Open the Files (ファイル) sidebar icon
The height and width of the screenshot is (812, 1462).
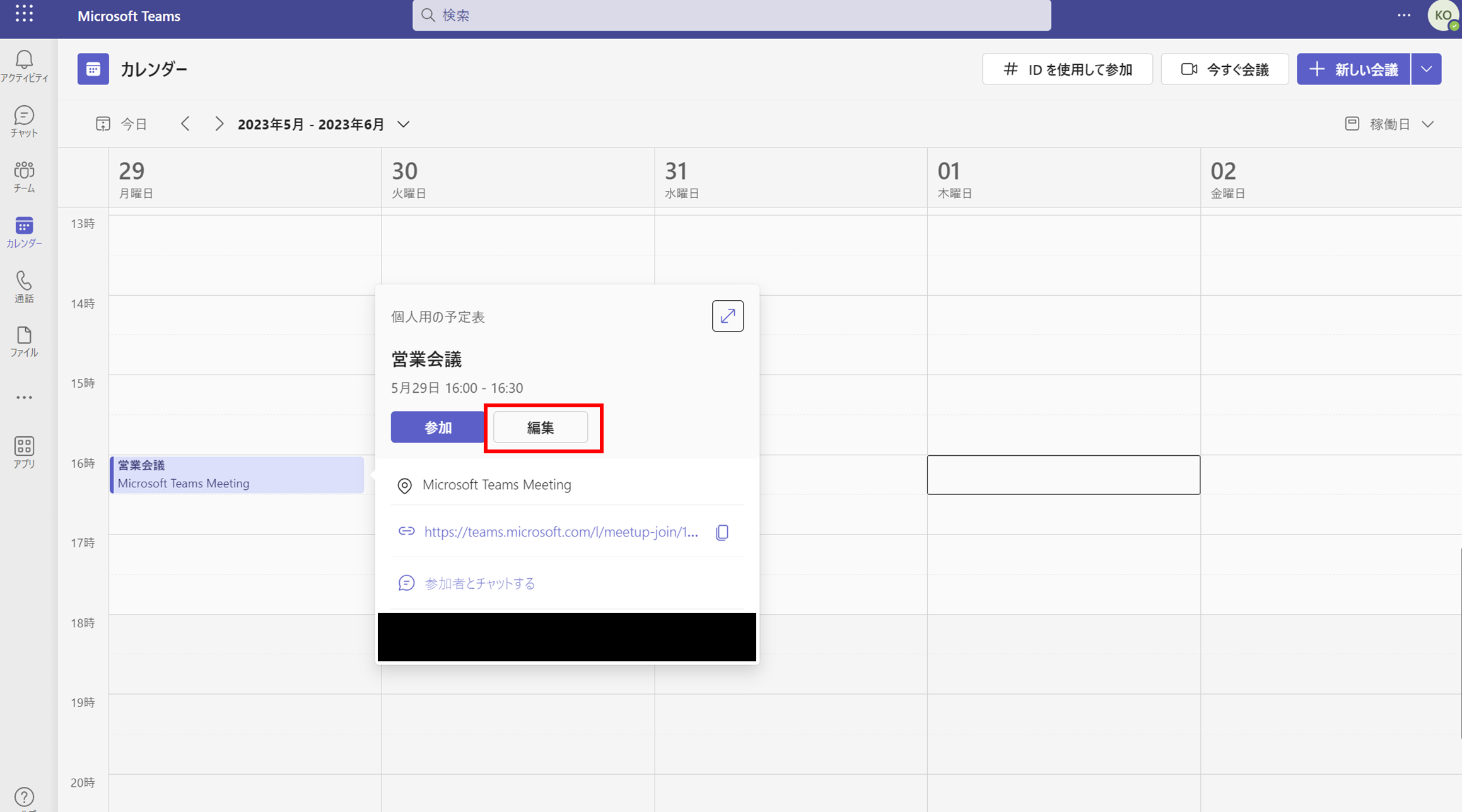pos(24,342)
